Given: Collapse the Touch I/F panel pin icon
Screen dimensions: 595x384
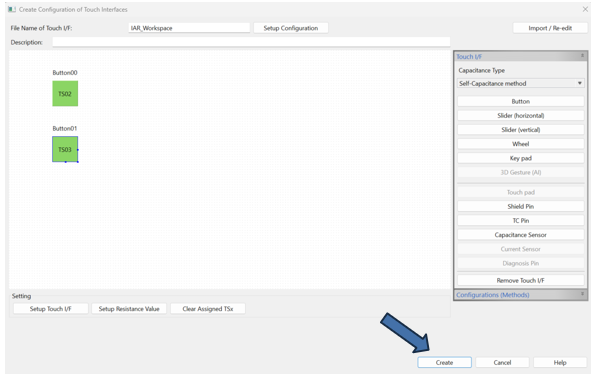Looking at the screenshot, I should (582, 56).
